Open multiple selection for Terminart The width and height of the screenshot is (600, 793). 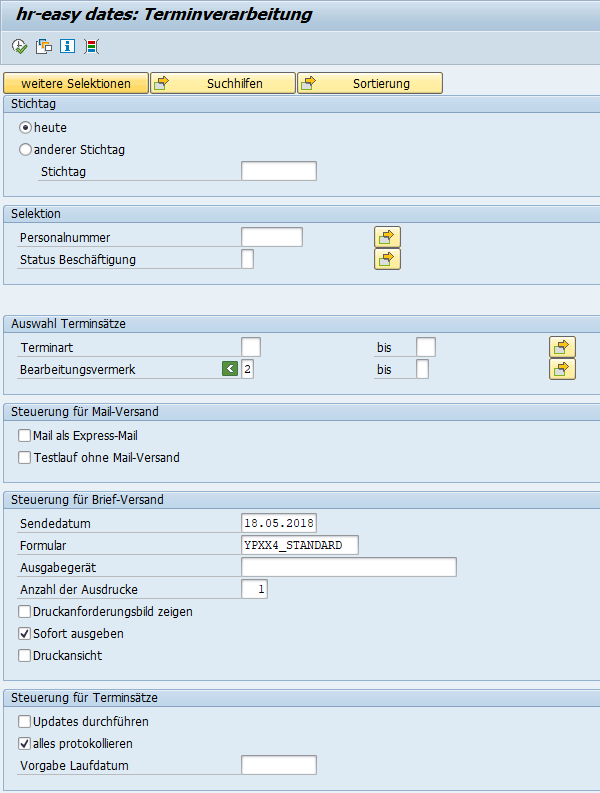[563, 347]
